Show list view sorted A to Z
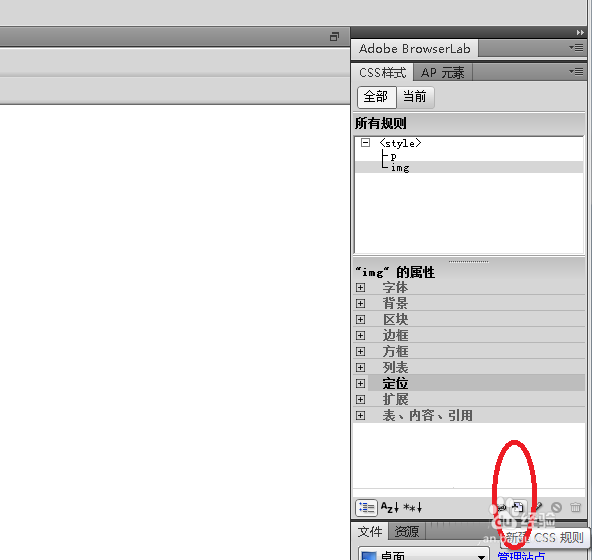Screen dimensions: 592x560 [389, 508]
